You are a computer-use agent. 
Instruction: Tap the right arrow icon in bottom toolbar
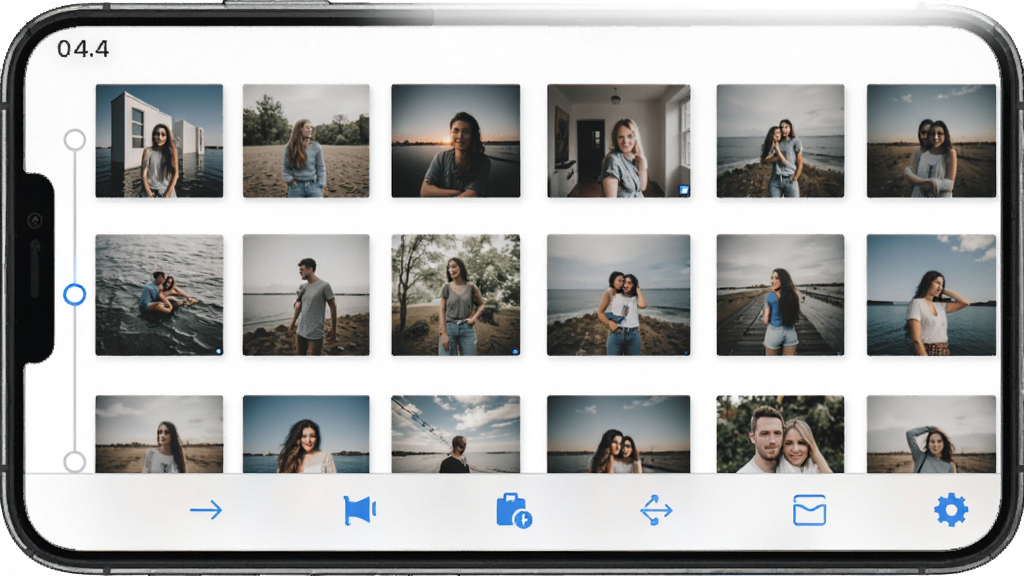point(206,510)
